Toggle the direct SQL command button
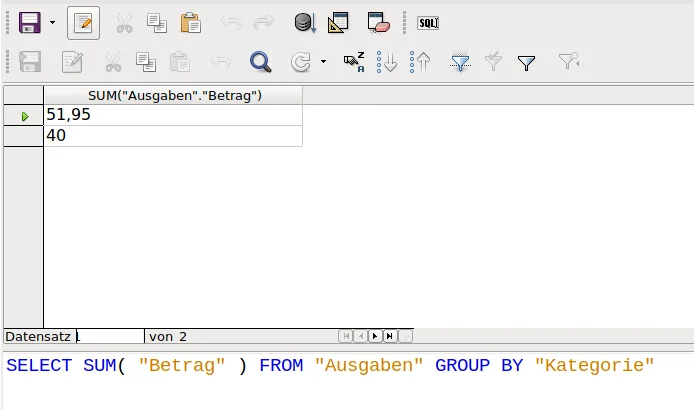Screen dimensions: 694x410 pyautogui.click(x=428, y=23)
